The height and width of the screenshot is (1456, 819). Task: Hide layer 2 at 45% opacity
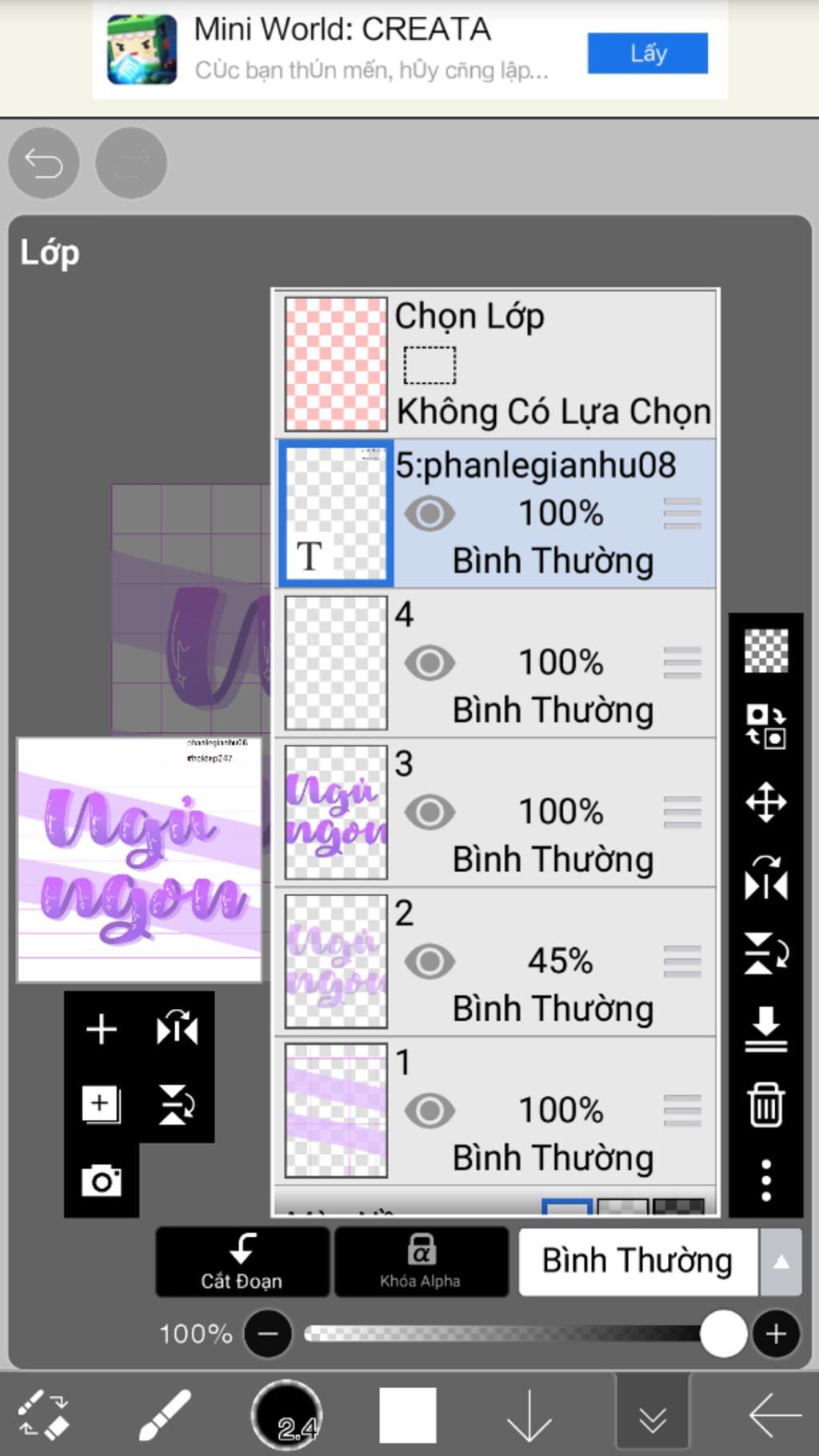click(x=429, y=962)
